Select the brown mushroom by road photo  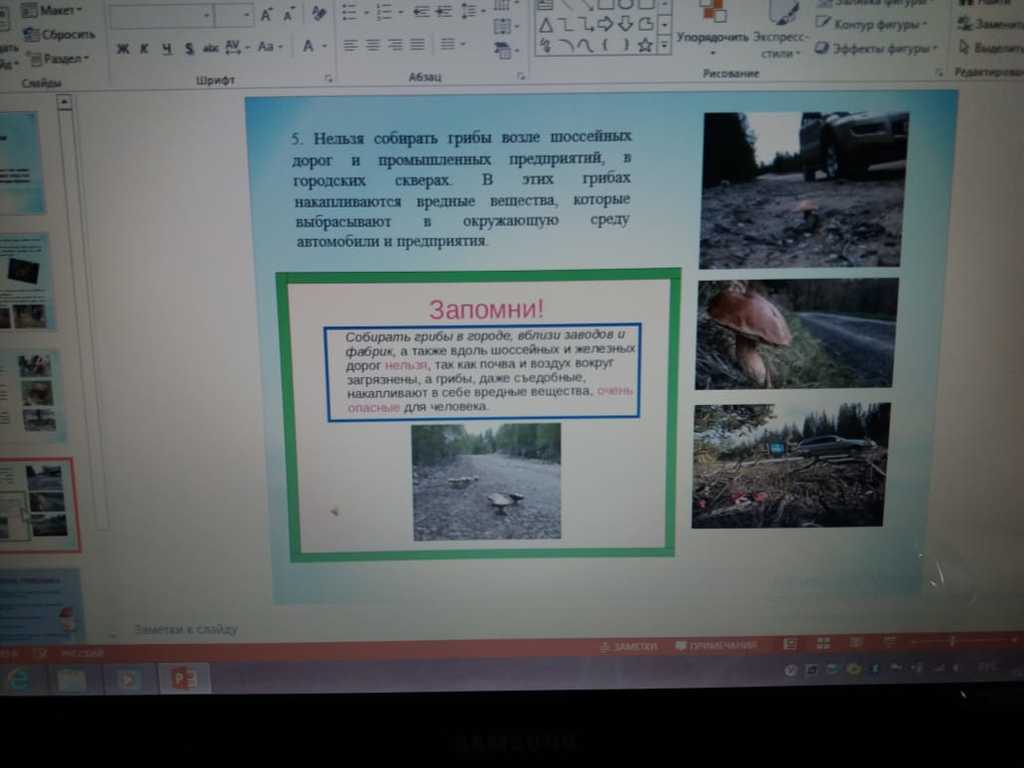pos(797,334)
